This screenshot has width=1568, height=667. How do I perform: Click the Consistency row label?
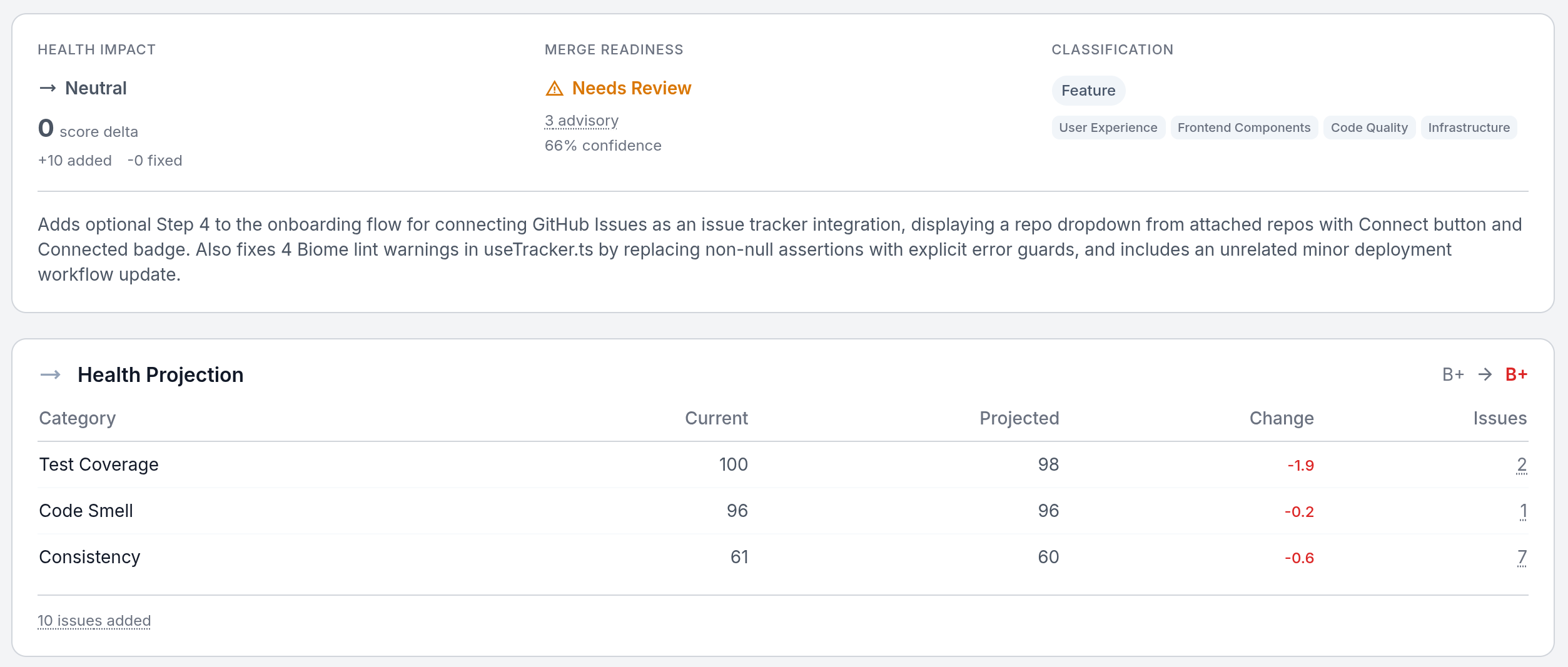pyautogui.click(x=89, y=557)
